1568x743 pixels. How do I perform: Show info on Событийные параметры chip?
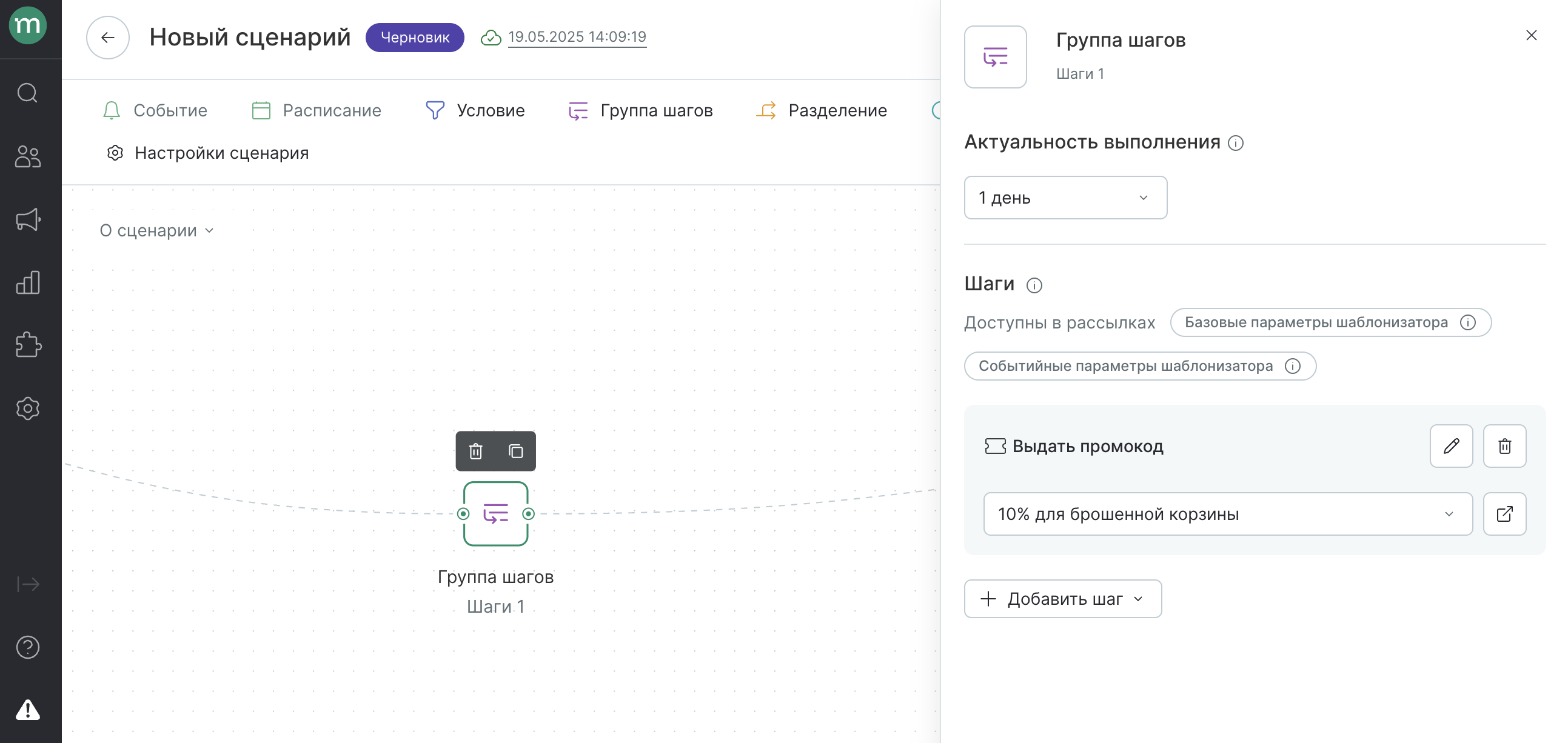pos(1292,366)
